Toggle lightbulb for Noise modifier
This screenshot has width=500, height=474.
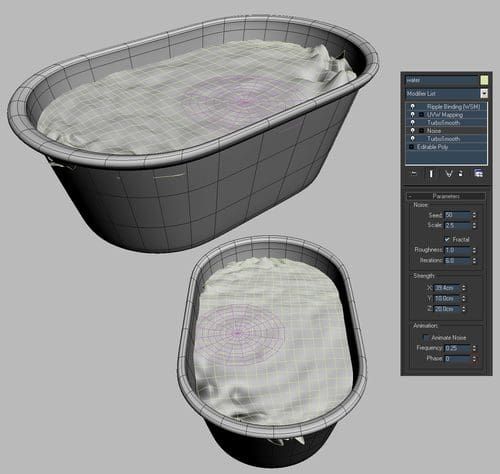[413, 131]
